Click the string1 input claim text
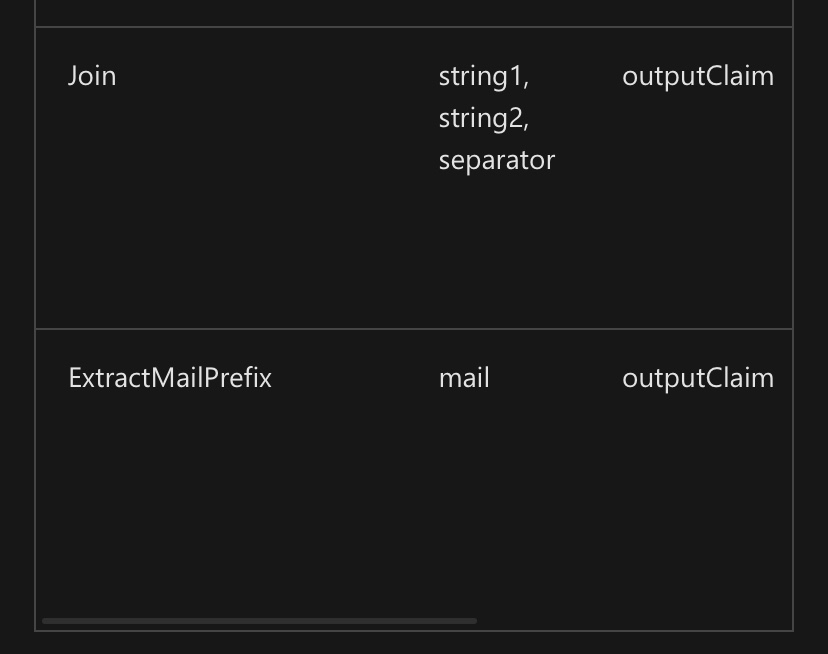The image size is (828, 654). coord(482,76)
